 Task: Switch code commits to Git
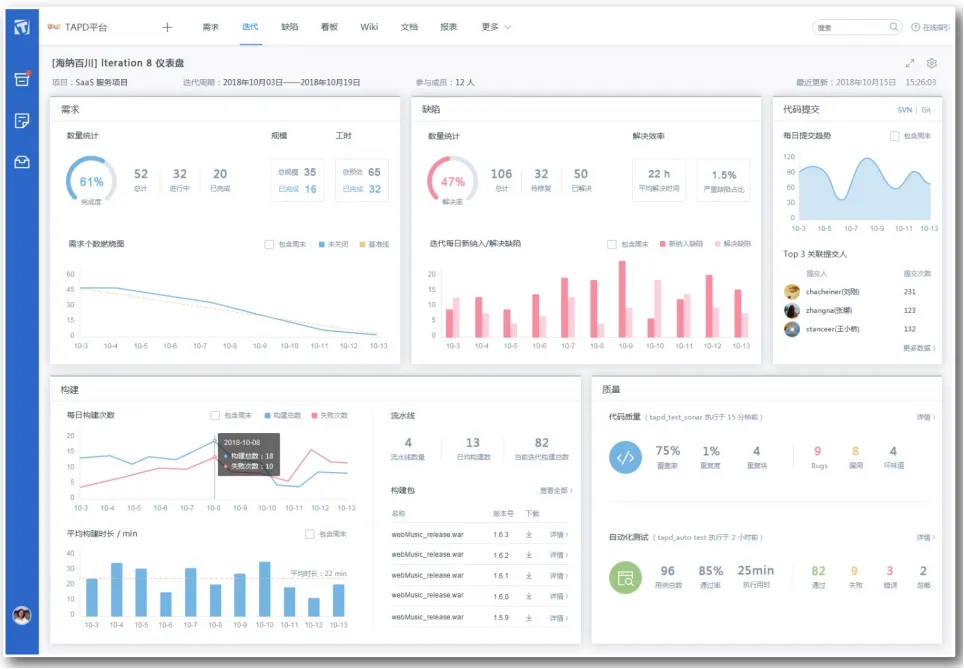point(926,110)
